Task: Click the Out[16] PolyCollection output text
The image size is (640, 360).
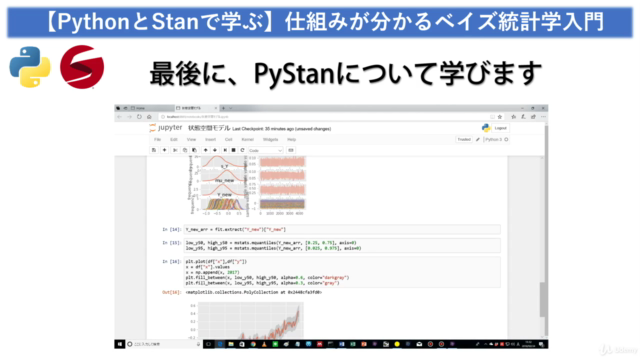Action: point(253,292)
